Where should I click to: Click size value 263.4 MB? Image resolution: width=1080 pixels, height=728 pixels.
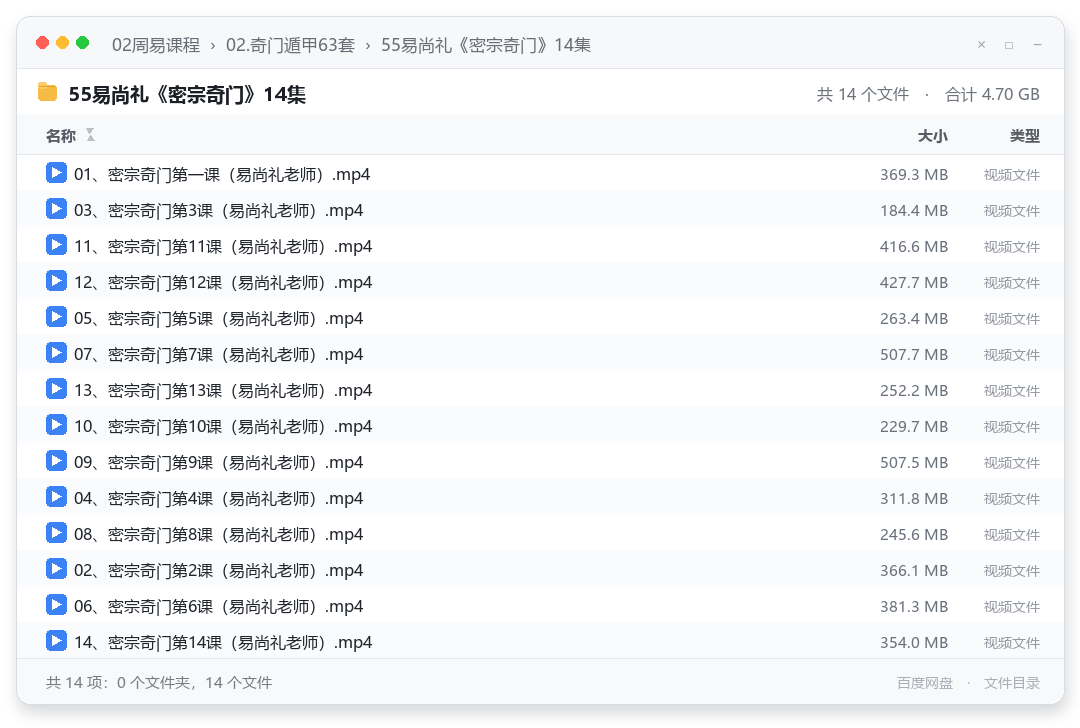tap(913, 319)
